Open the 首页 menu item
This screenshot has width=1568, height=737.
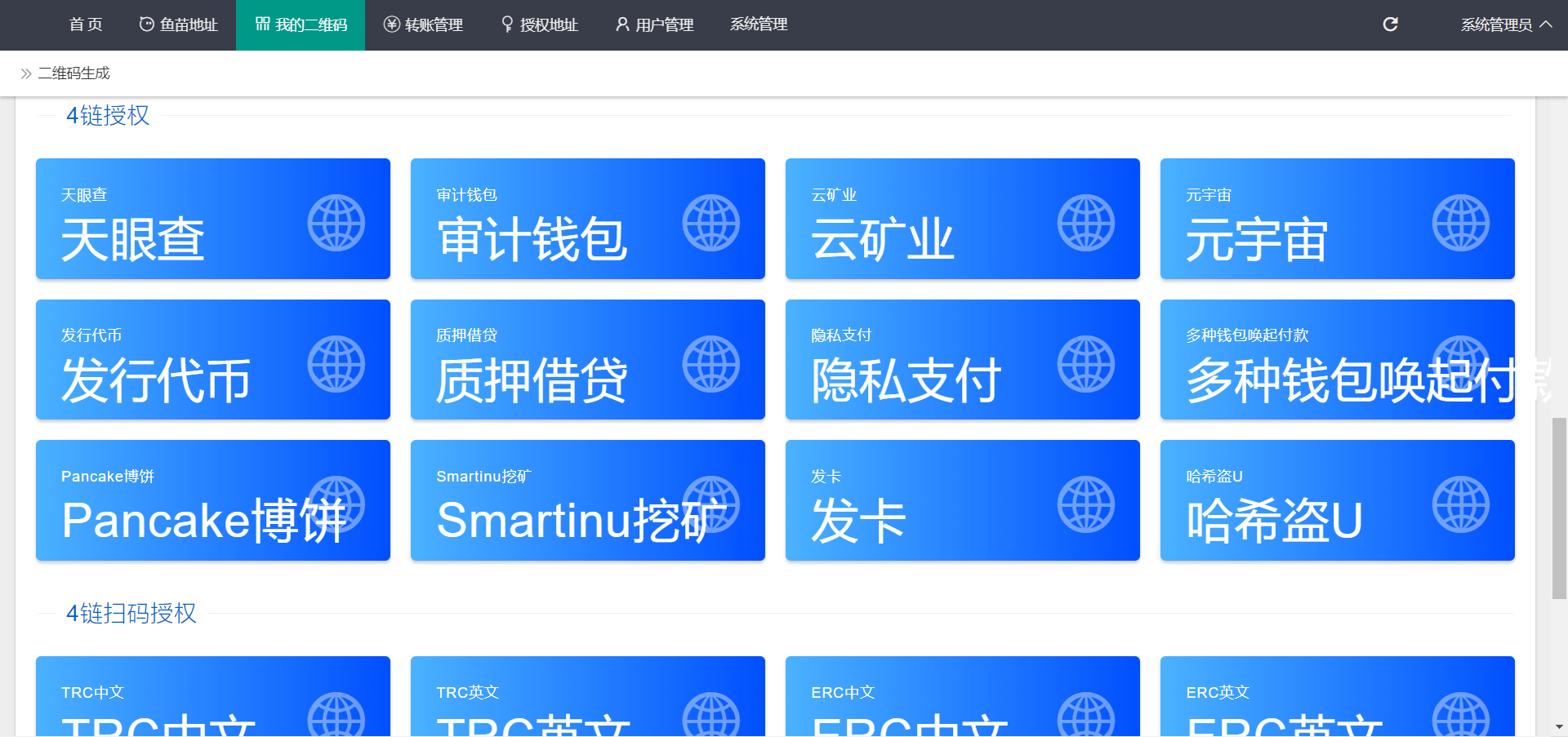[x=86, y=24]
